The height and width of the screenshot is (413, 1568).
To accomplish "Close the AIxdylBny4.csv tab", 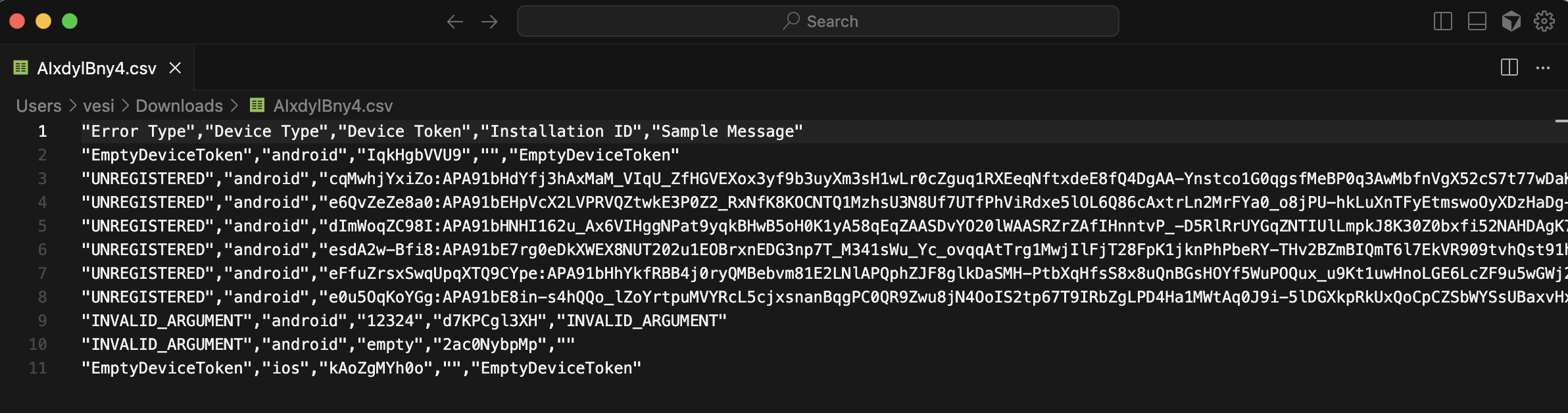I will [175, 68].
